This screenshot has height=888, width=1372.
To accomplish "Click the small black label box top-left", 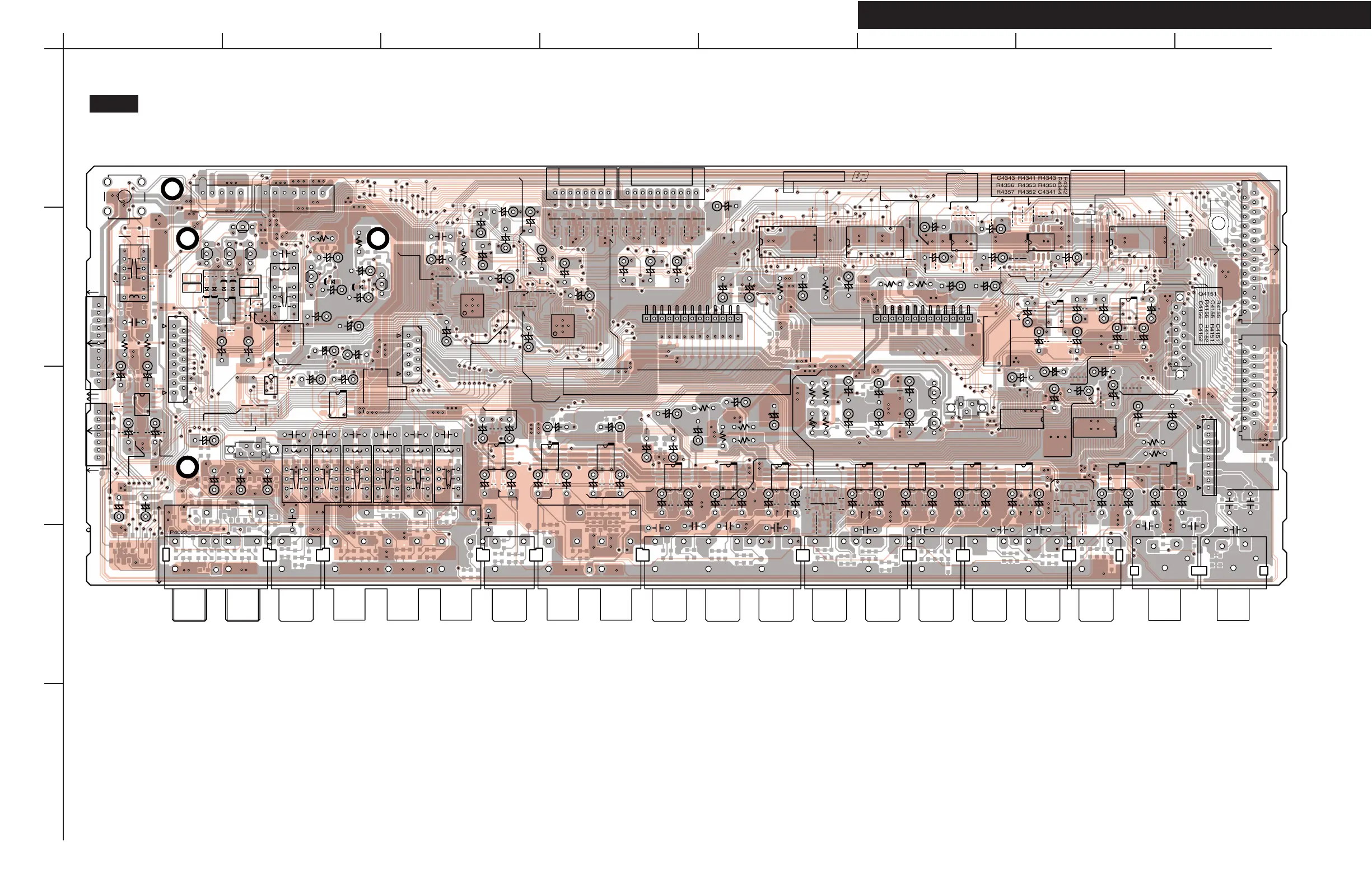I will [114, 104].
